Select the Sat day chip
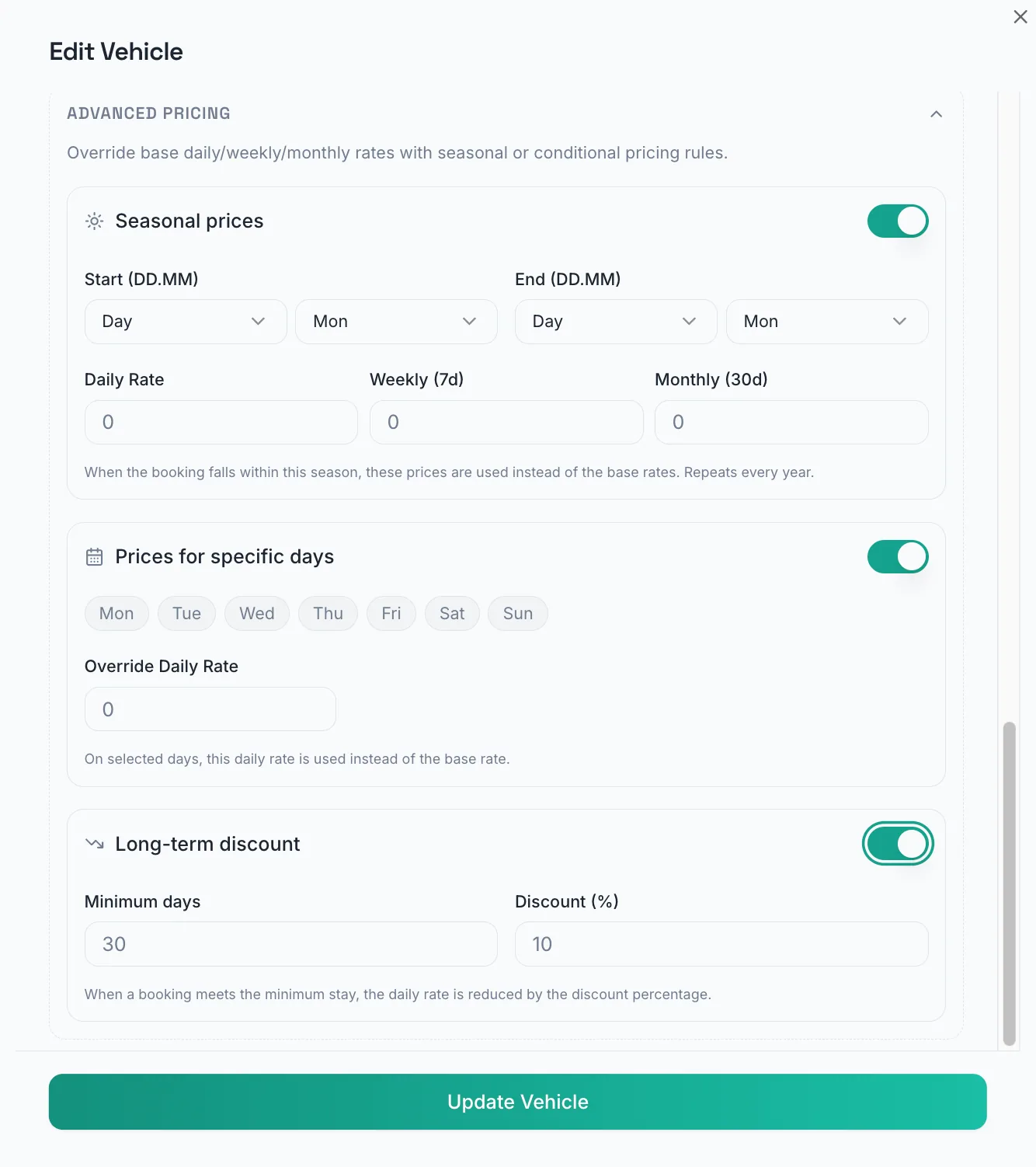Screen dimensions: 1036x1167 (x=452, y=614)
